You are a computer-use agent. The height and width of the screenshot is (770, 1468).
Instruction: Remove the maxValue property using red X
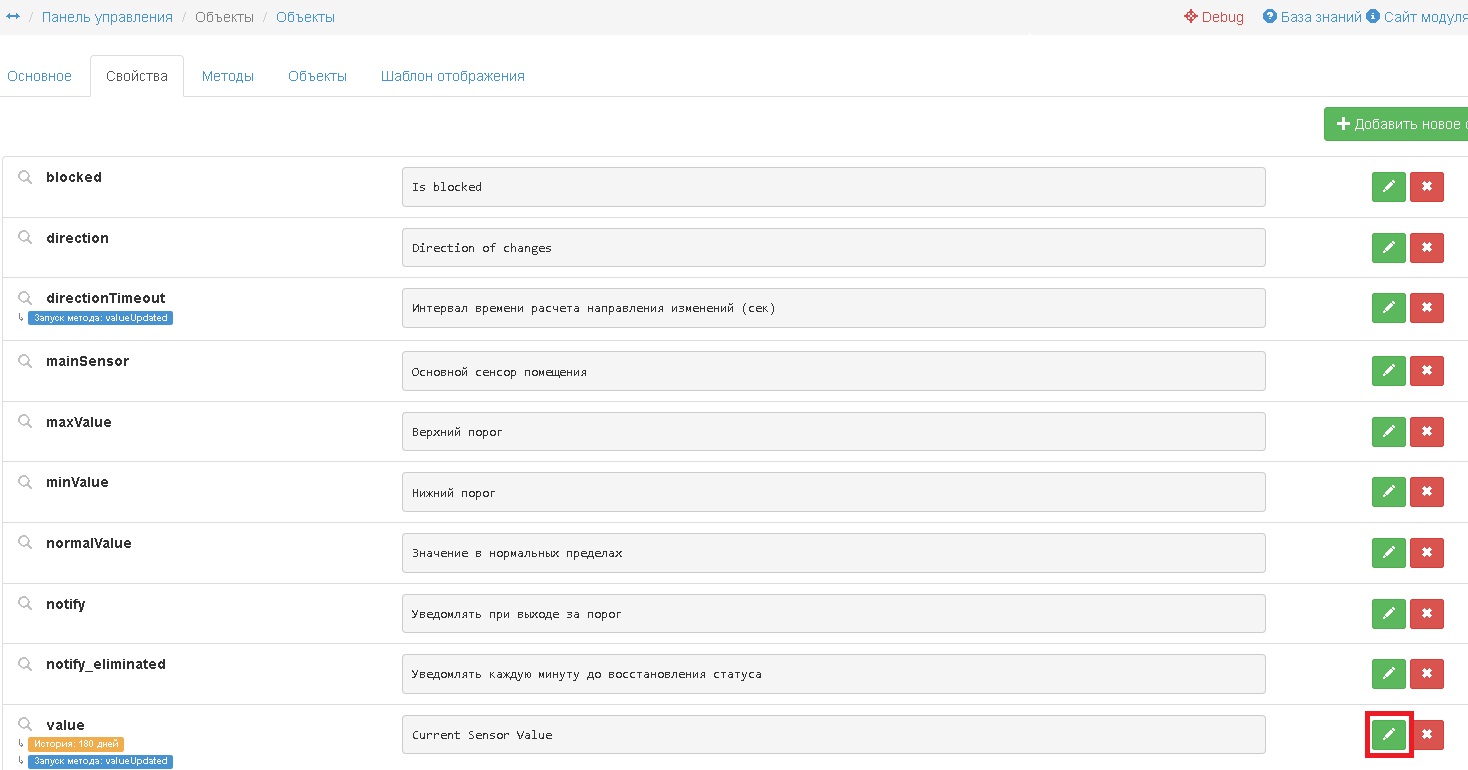(x=1427, y=432)
